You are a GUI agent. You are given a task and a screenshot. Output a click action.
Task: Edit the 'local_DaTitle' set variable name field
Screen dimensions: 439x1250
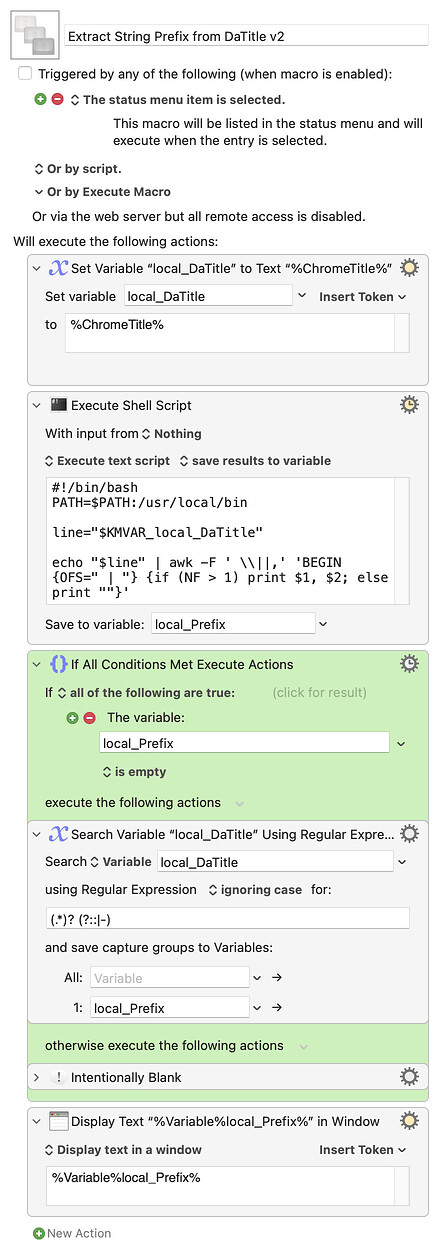[208, 296]
